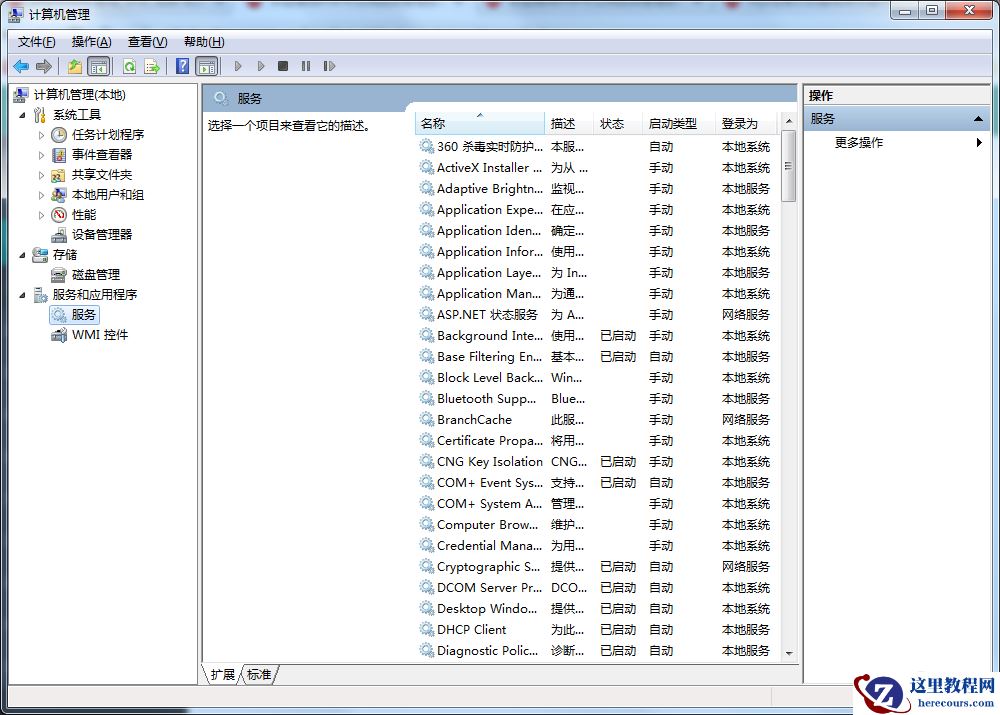This screenshot has height=715, width=1000.
Task: Click the Up one level folder icon
Action: [75, 66]
